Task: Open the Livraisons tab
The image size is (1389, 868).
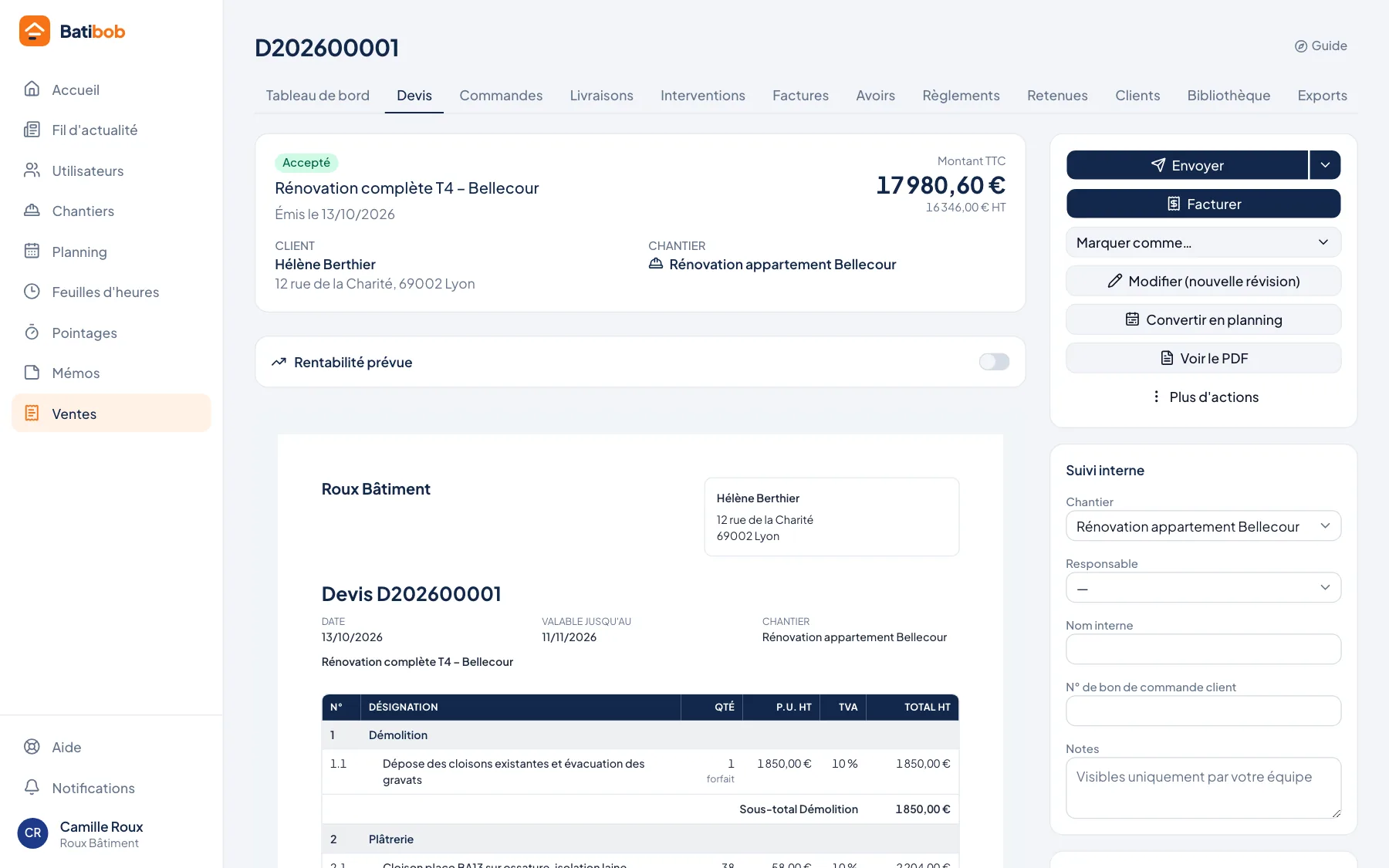Action: [601, 96]
